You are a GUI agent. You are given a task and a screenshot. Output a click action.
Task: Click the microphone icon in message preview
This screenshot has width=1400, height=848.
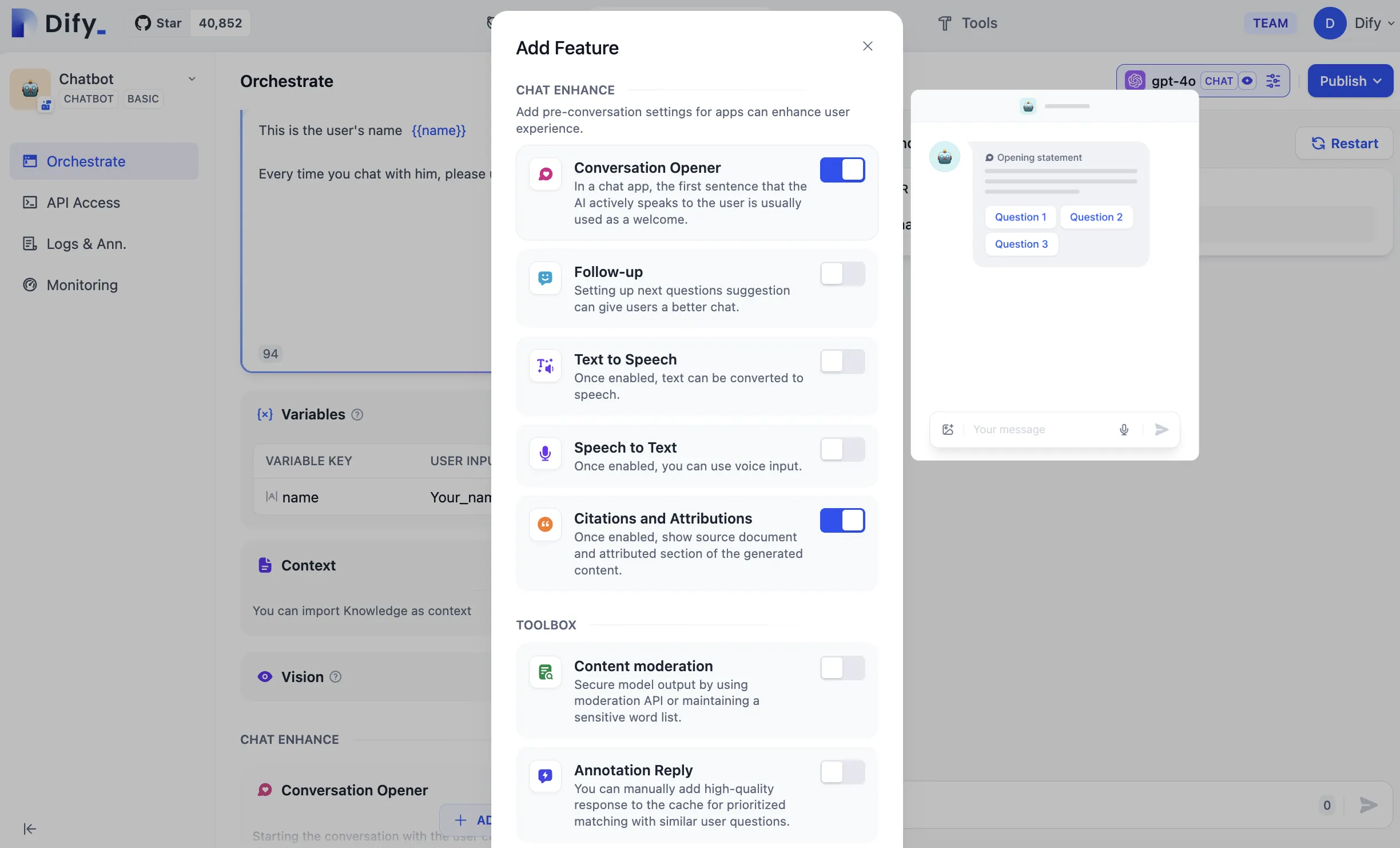1124,429
